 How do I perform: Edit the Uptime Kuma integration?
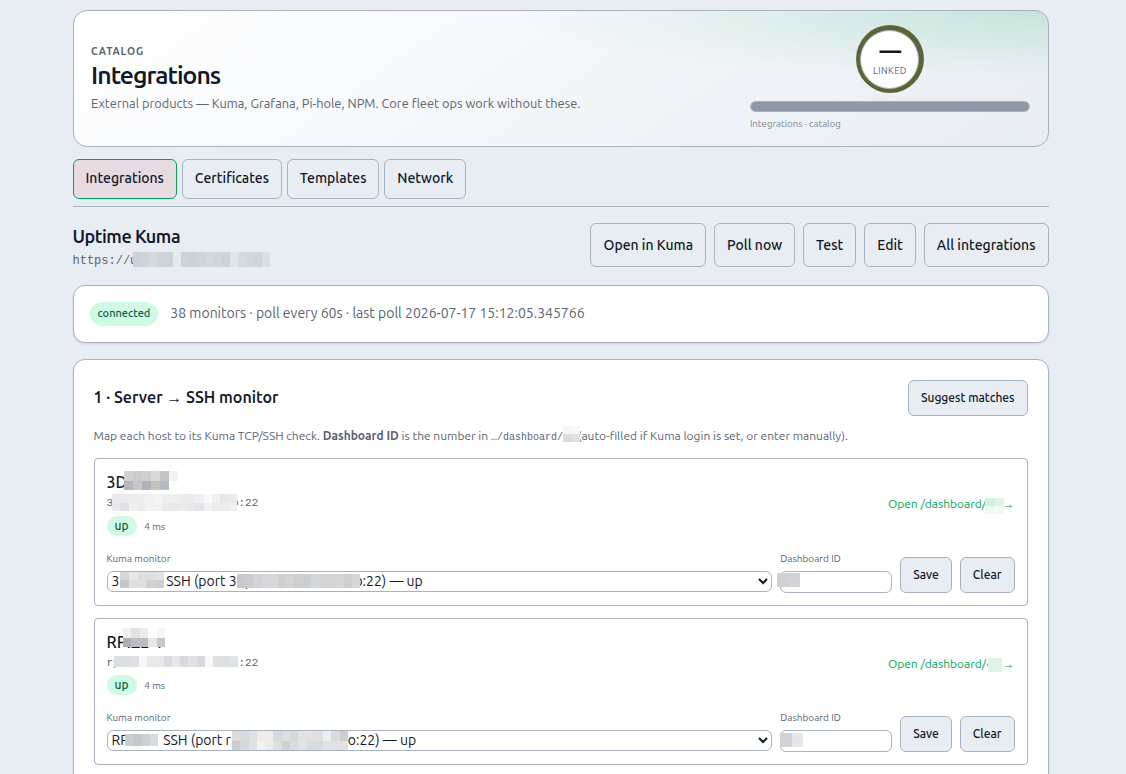tap(890, 245)
